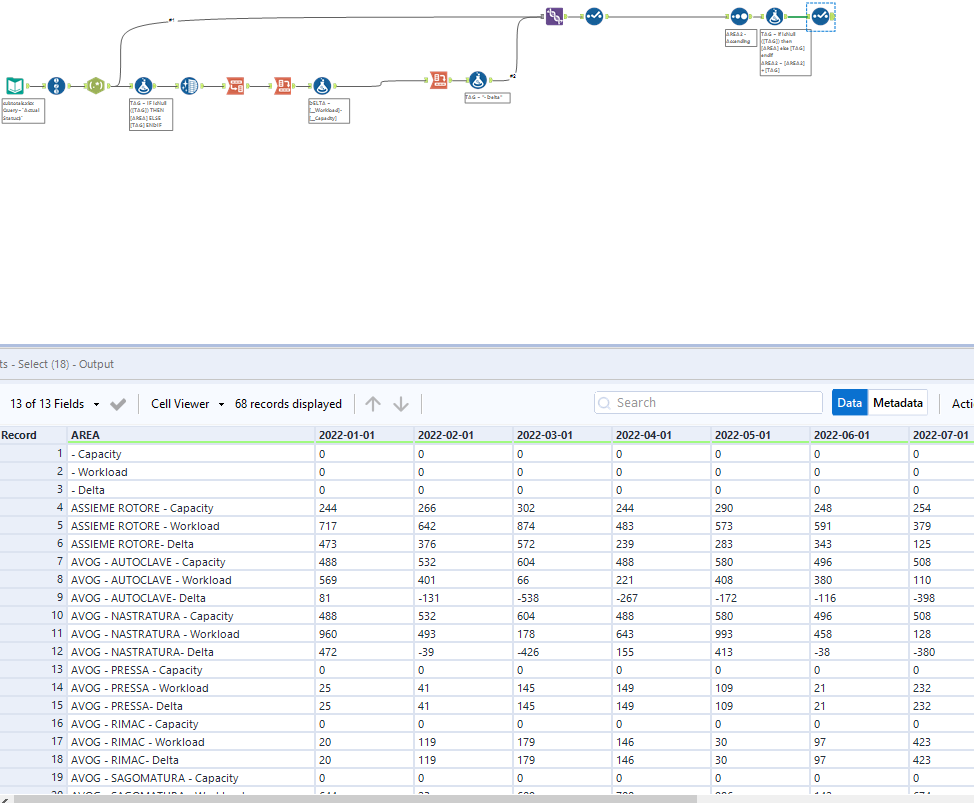
Task: Open the orange Cross Tab tool
Action: click(235, 84)
